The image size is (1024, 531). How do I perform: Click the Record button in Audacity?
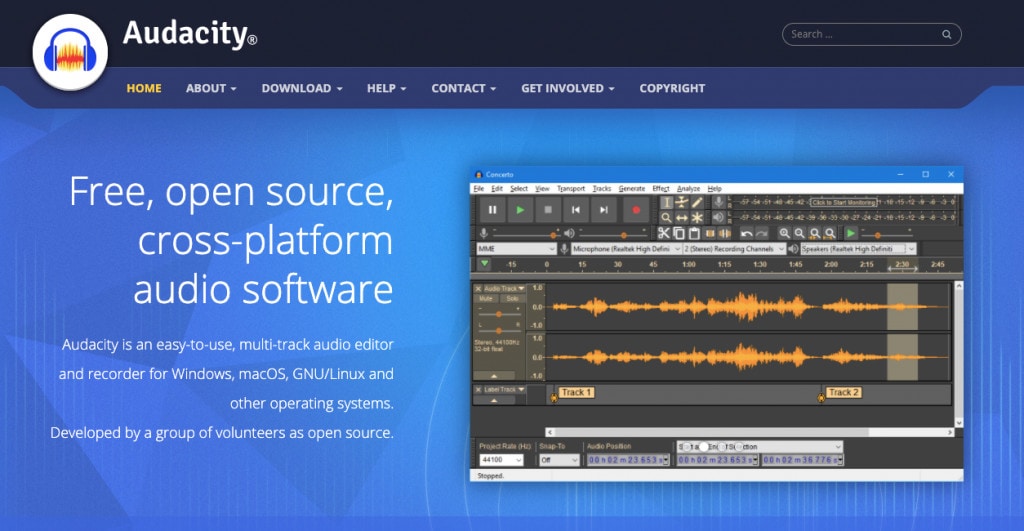[x=635, y=210]
